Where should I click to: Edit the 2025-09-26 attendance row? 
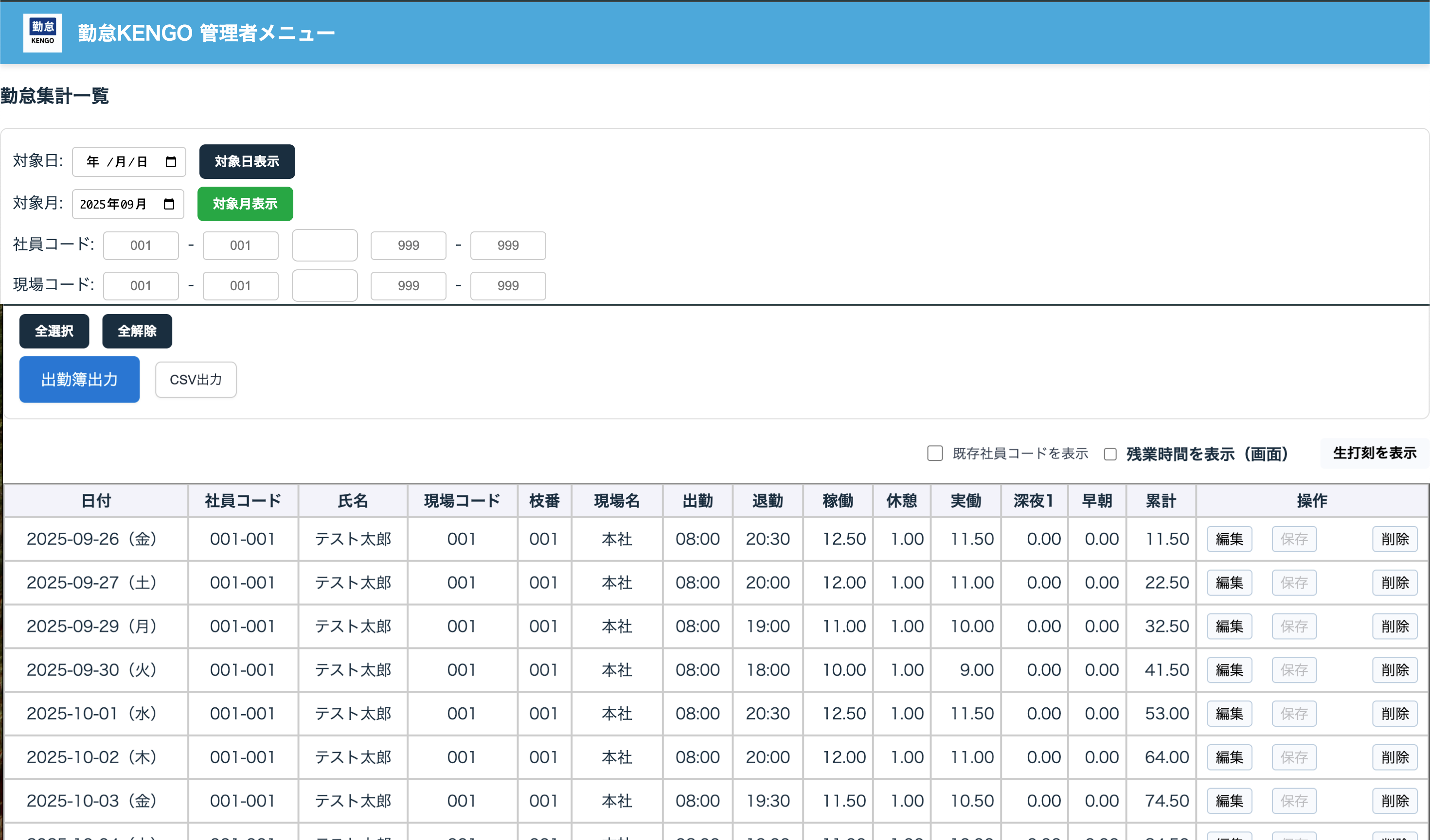[x=1229, y=539]
